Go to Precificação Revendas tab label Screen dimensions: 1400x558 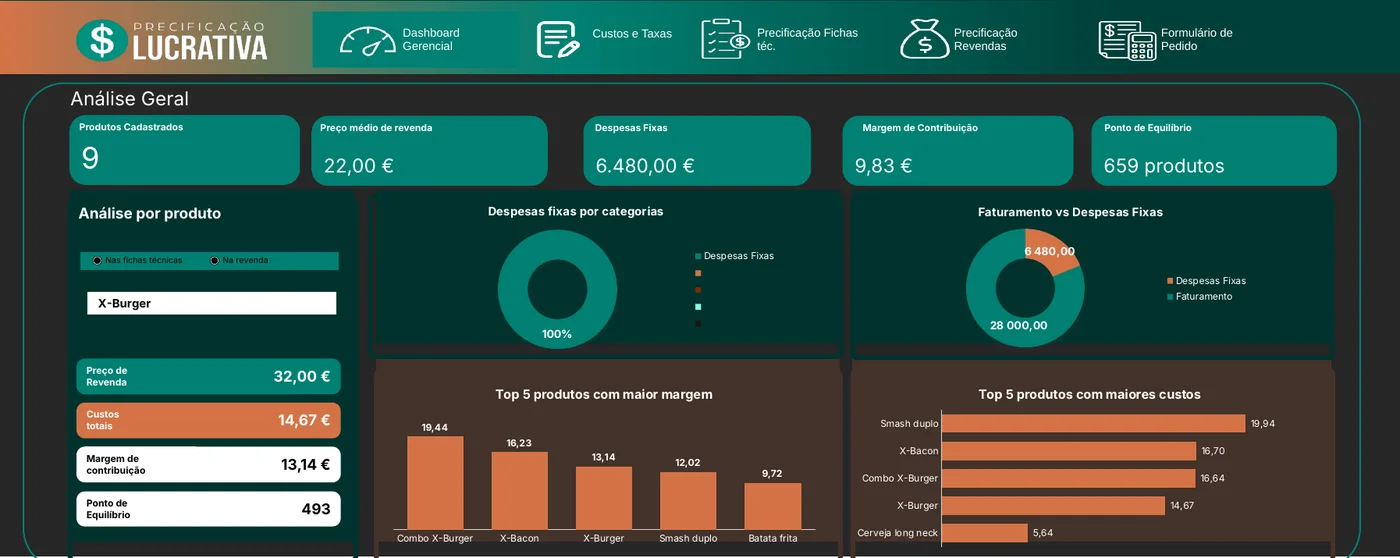click(x=985, y=40)
